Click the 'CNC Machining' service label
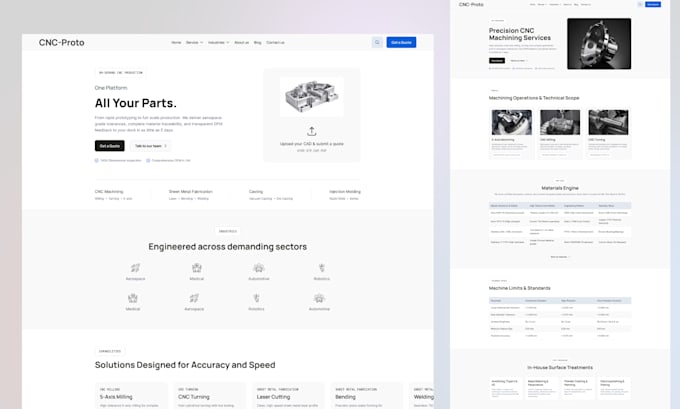680x409 pixels. [109, 191]
